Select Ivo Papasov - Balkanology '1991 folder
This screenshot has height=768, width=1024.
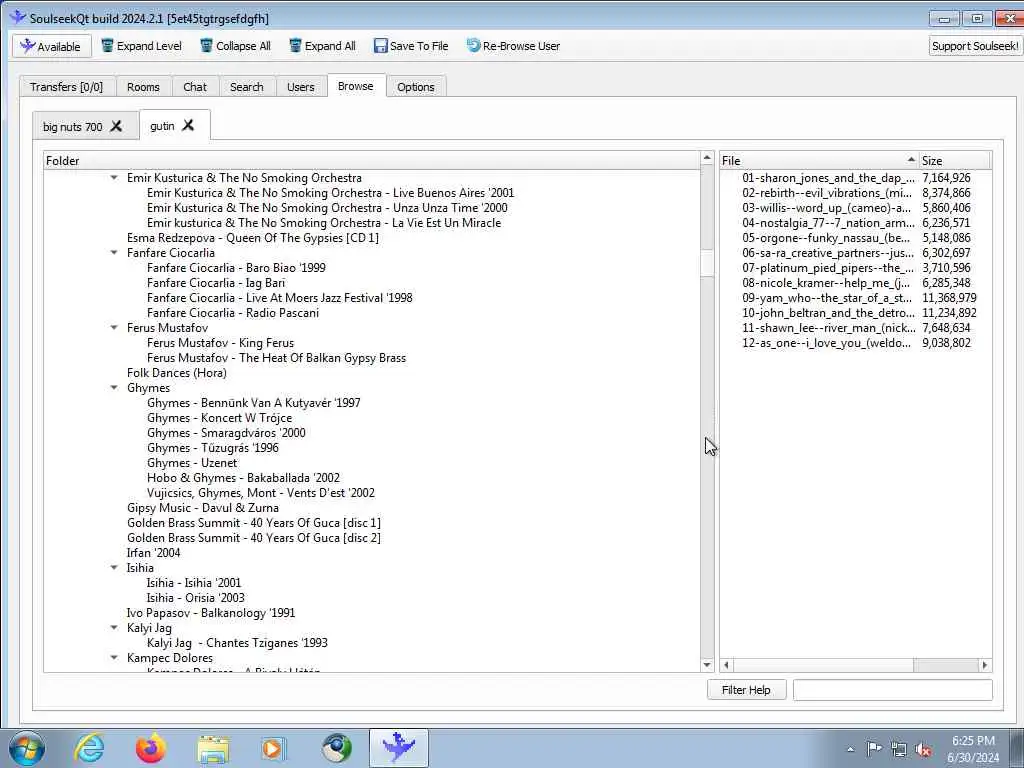pyautogui.click(x=211, y=613)
